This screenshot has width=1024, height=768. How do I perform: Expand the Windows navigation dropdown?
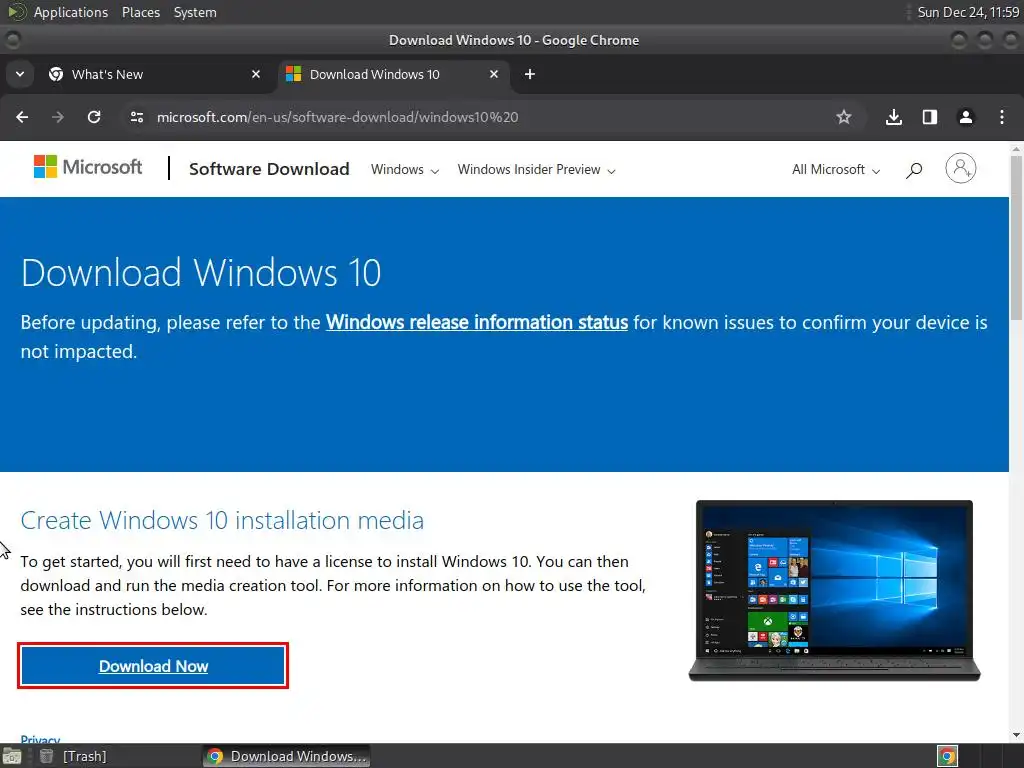[405, 170]
